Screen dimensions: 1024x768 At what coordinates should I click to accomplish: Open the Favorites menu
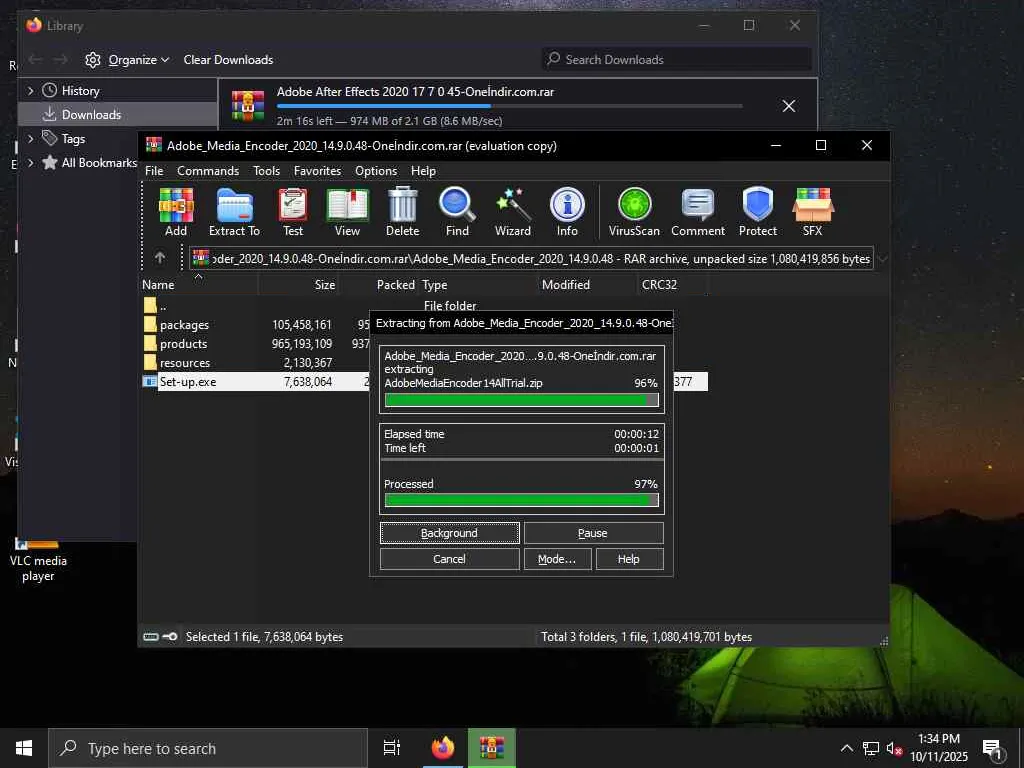tap(317, 170)
